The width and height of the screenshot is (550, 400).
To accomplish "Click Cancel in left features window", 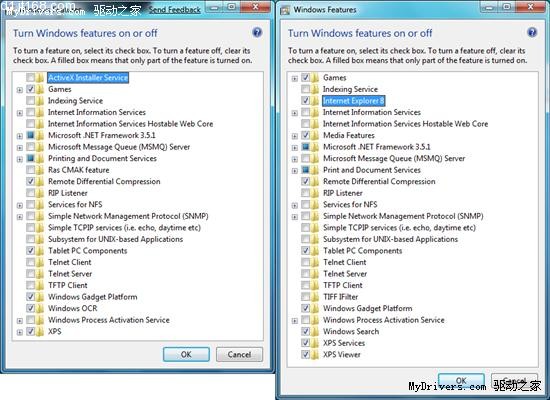I will pos(239,354).
